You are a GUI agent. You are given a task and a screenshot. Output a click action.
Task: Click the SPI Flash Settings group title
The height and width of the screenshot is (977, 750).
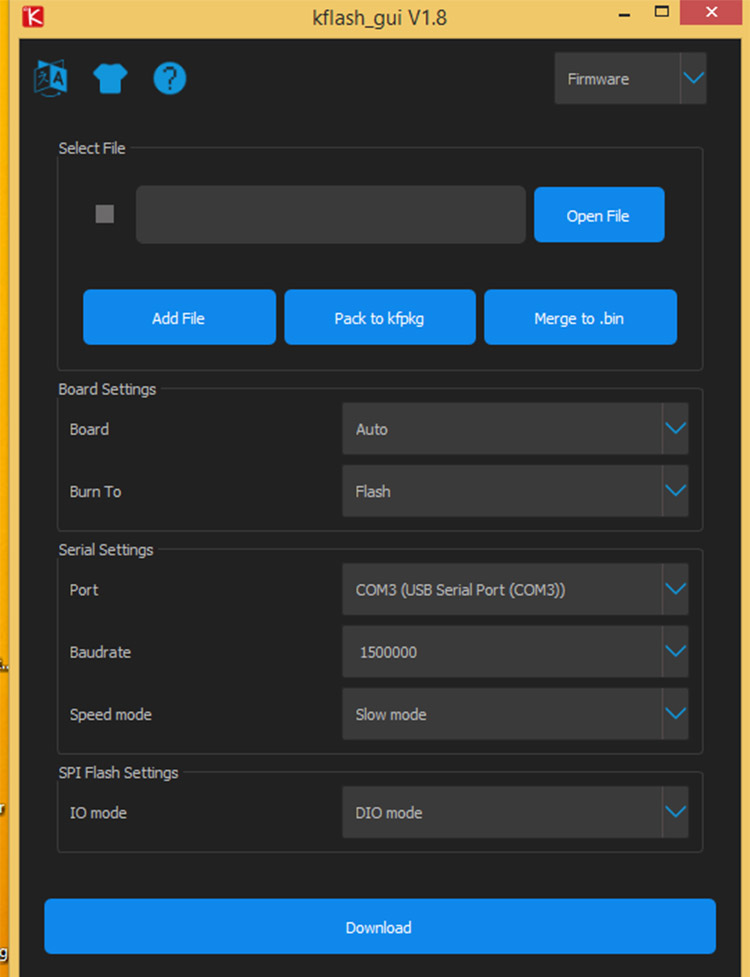[118, 773]
